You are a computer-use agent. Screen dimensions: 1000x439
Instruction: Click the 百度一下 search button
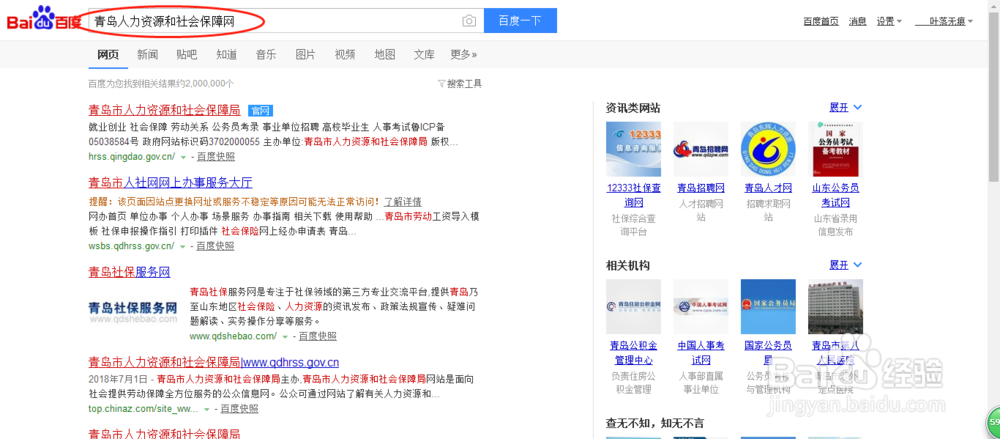coord(520,20)
